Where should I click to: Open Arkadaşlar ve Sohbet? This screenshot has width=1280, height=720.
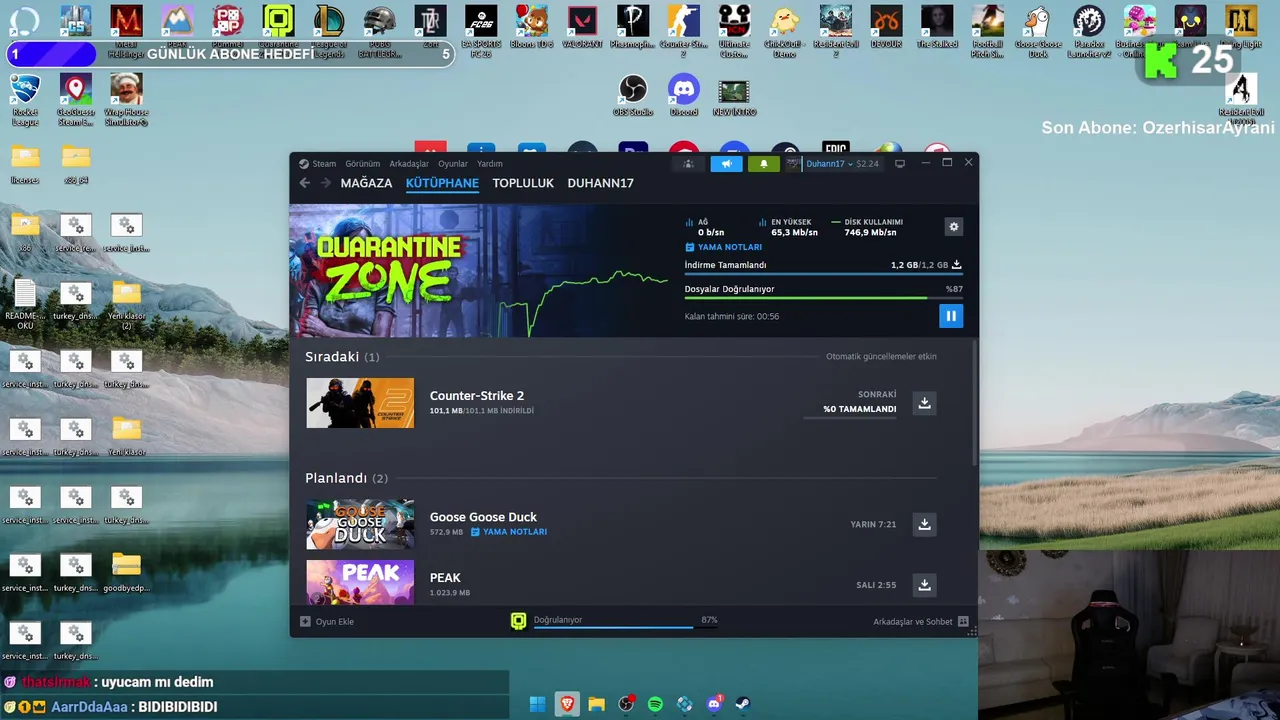(921, 621)
